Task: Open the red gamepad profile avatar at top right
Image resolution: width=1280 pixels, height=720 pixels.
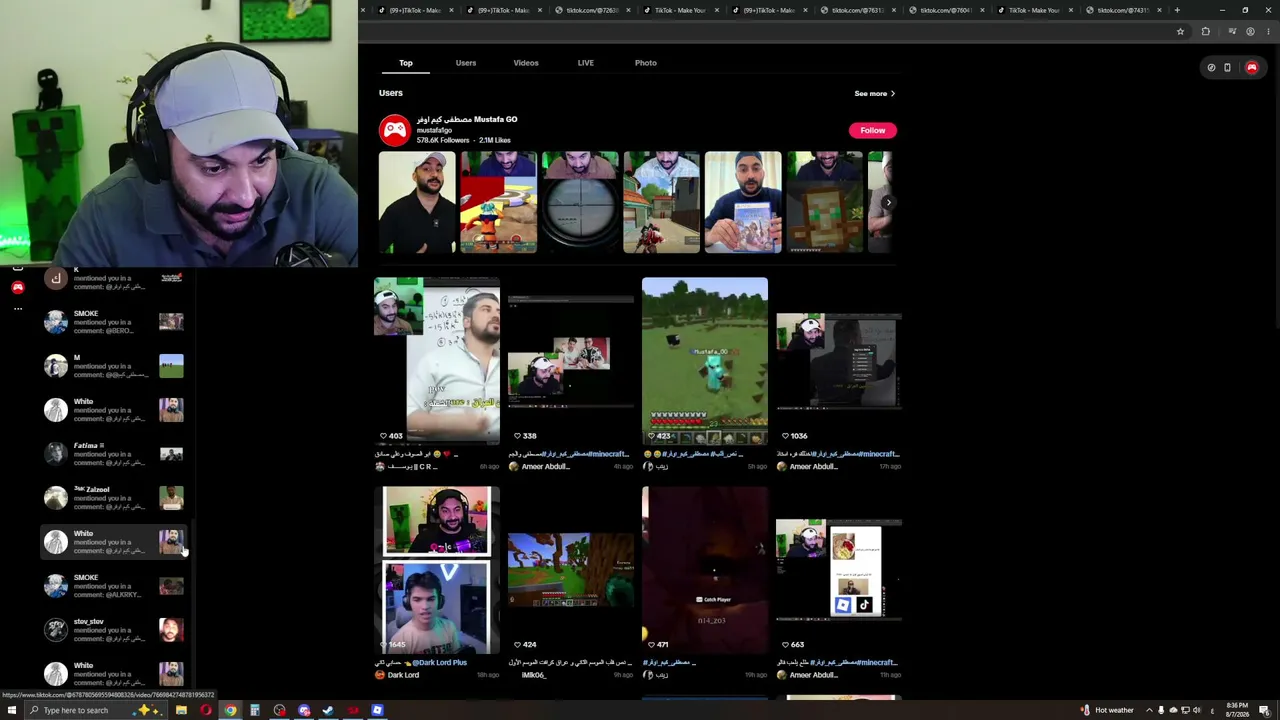Action: [x=1251, y=68]
